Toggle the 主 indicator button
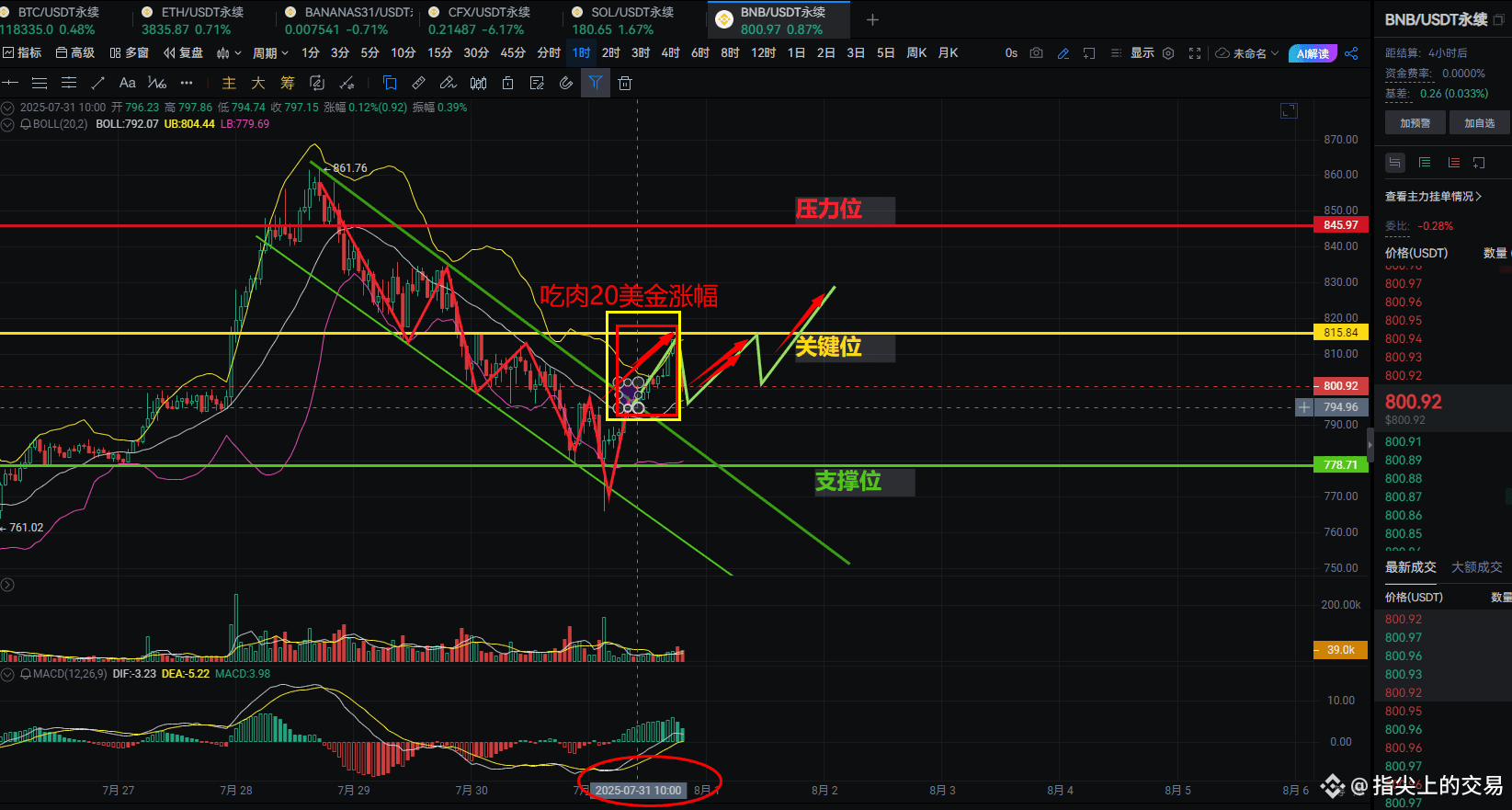The image size is (1512, 810). tap(229, 83)
